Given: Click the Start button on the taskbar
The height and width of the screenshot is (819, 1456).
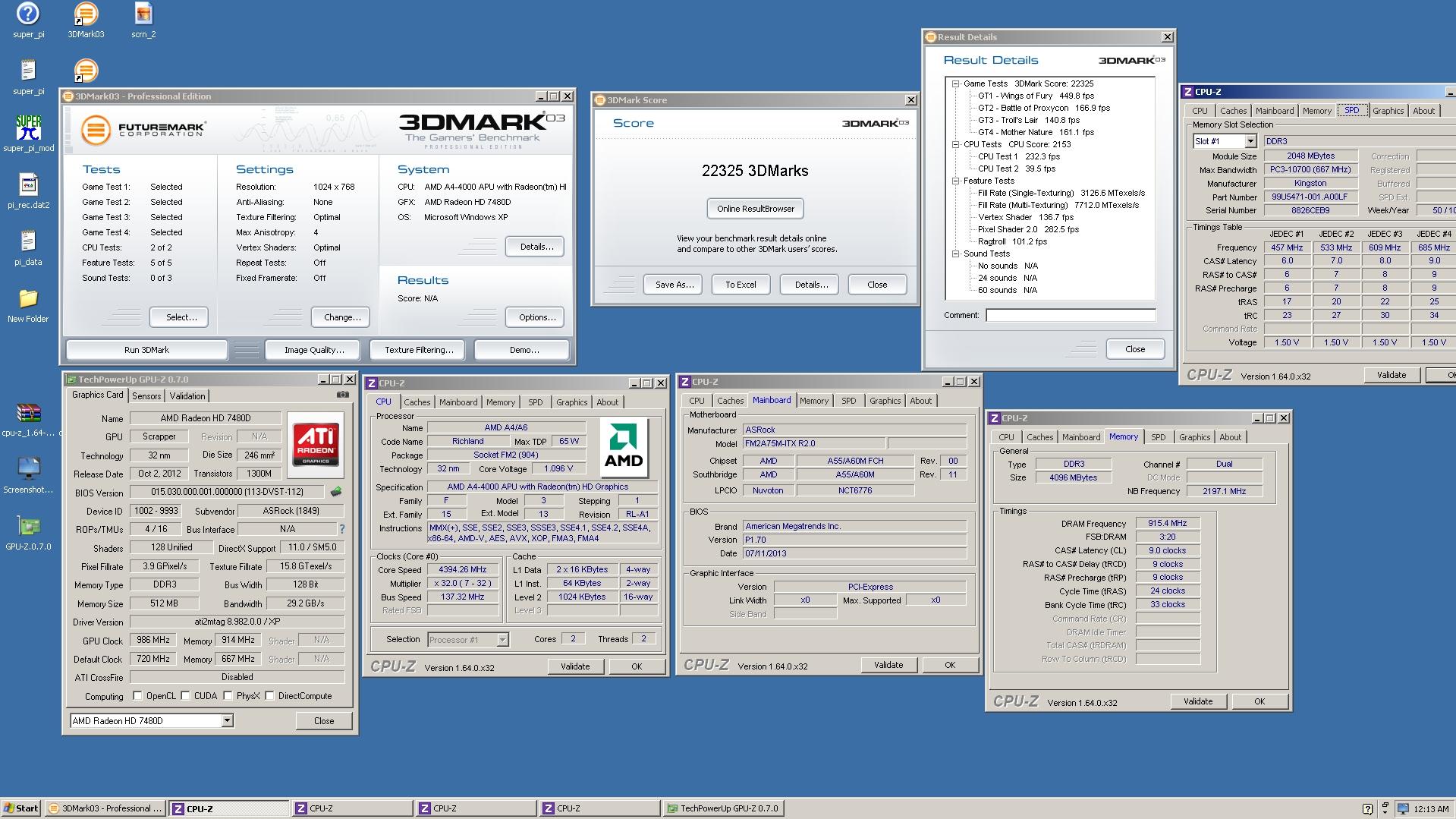Looking at the screenshot, I should (21, 808).
